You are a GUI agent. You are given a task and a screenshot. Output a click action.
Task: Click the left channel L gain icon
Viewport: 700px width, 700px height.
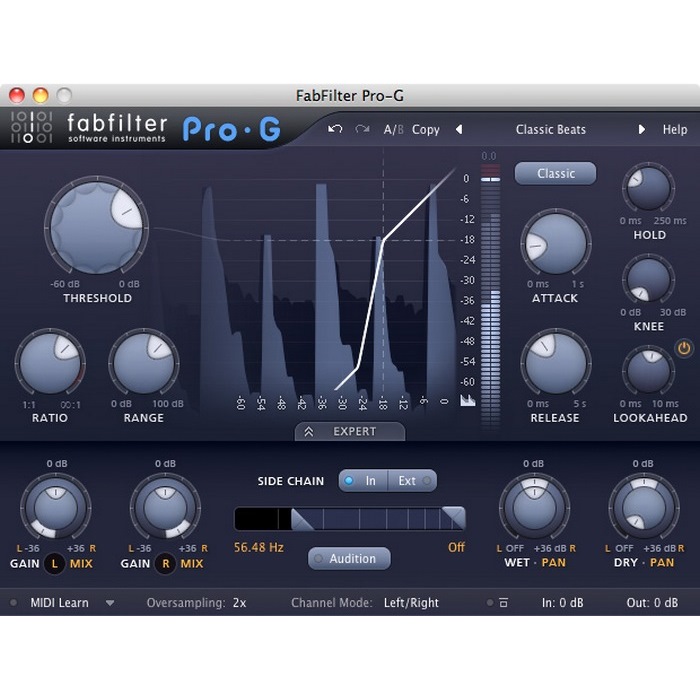click(56, 563)
